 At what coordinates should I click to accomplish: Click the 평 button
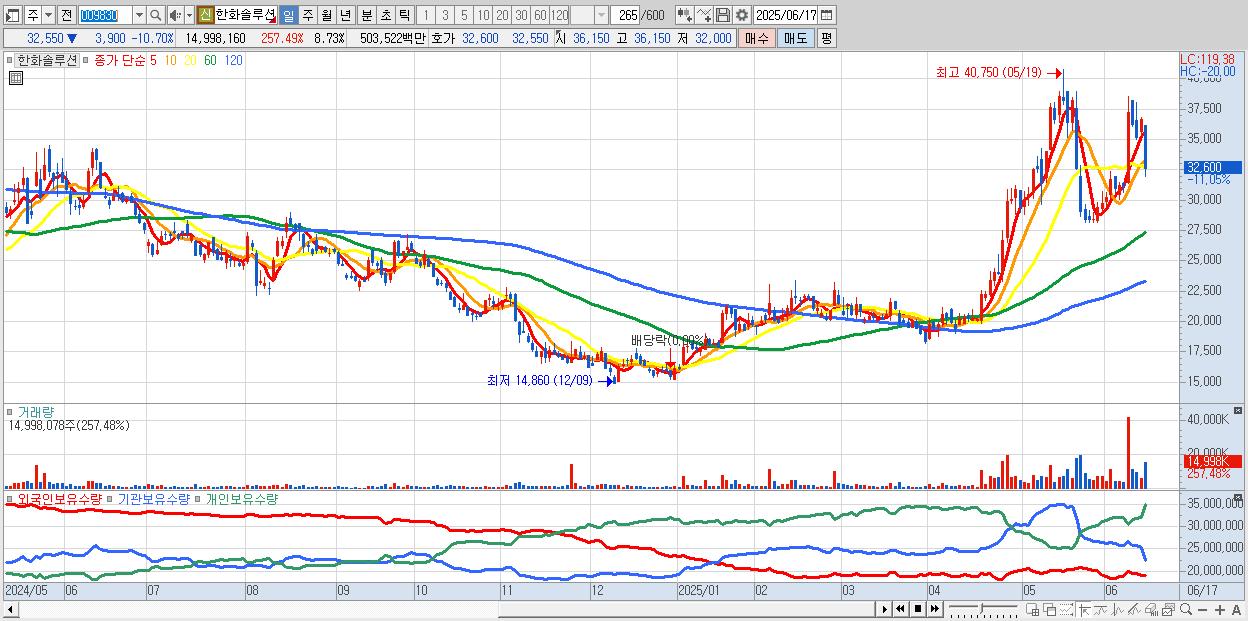click(x=827, y=38)
